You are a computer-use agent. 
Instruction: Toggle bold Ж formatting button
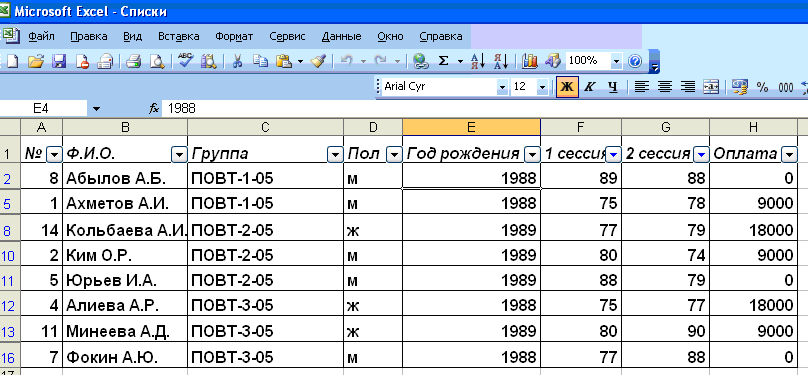click(x=566, y=87)
